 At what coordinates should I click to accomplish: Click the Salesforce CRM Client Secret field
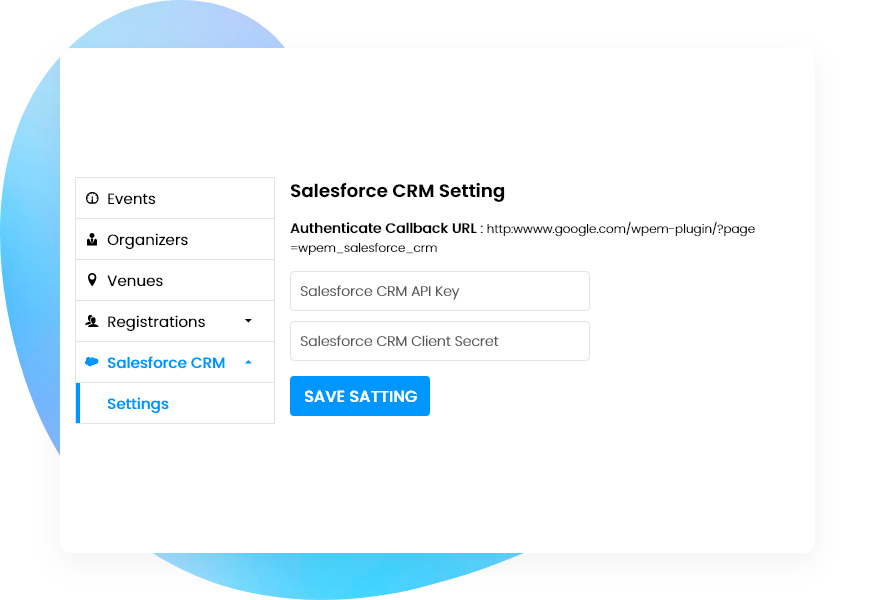tap(439, 341)
